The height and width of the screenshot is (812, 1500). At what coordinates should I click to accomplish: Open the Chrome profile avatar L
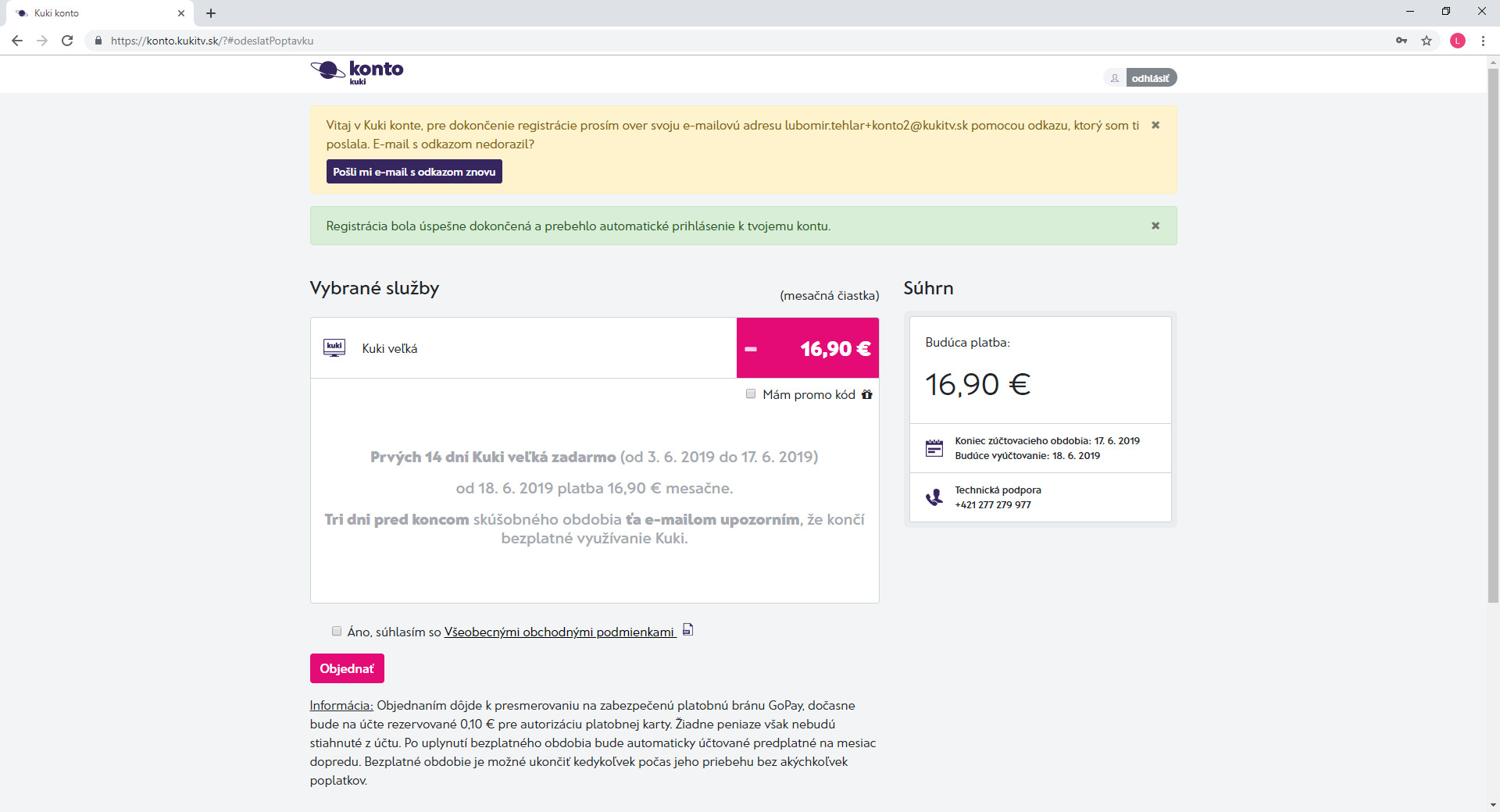[1458, 41]
